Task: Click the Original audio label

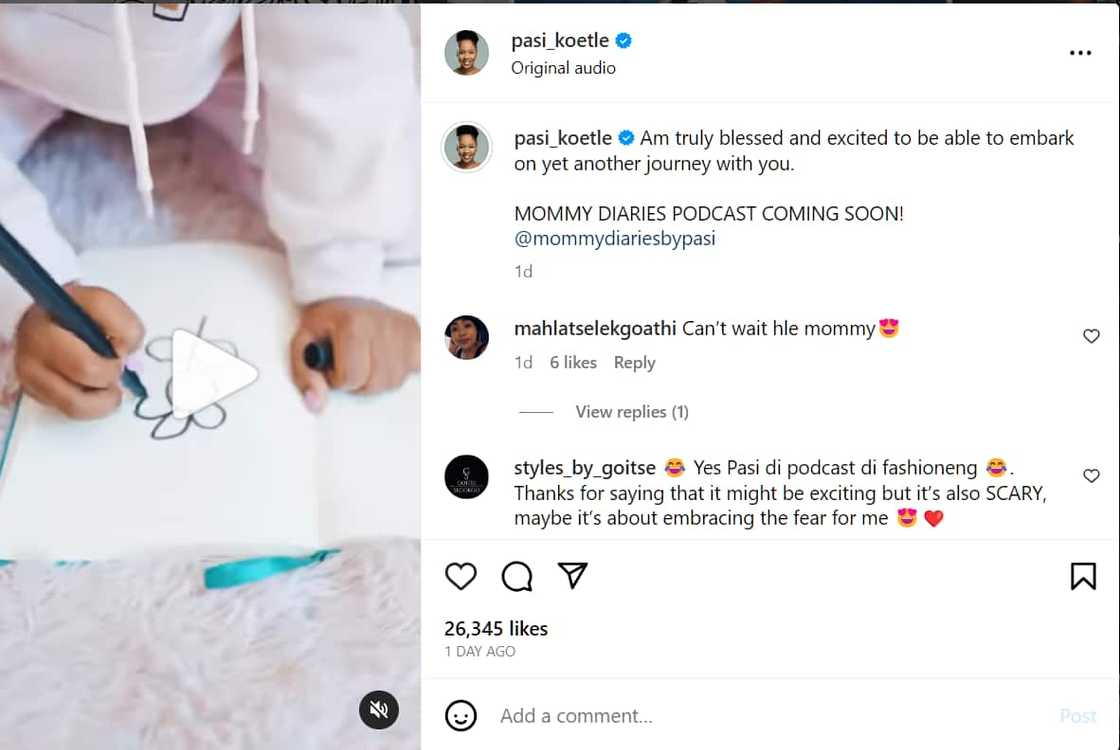Action: (563, 69)
